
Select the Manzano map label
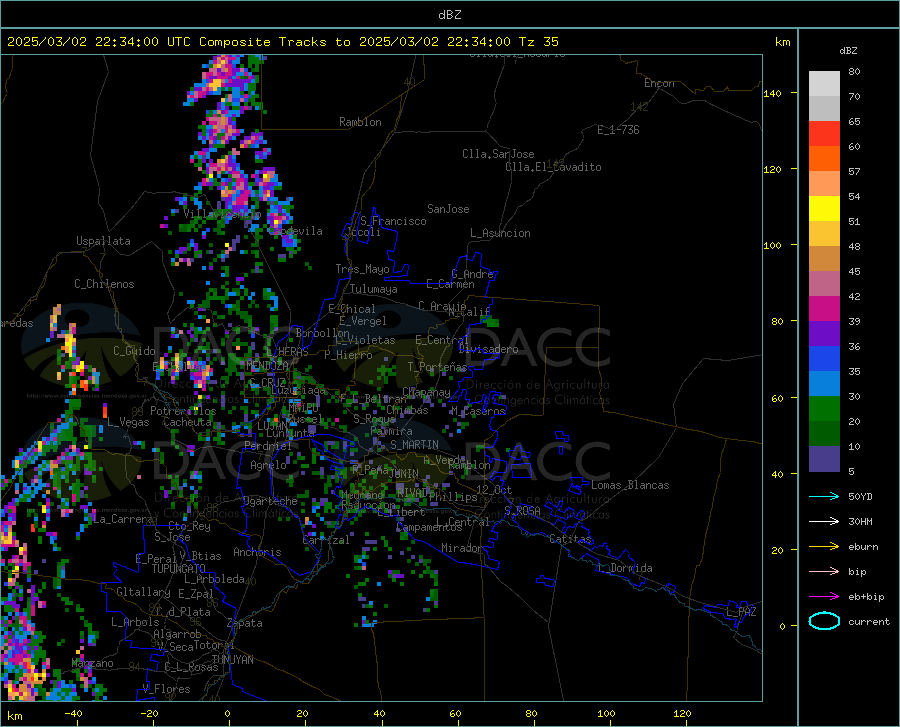(x=92, y=663)
